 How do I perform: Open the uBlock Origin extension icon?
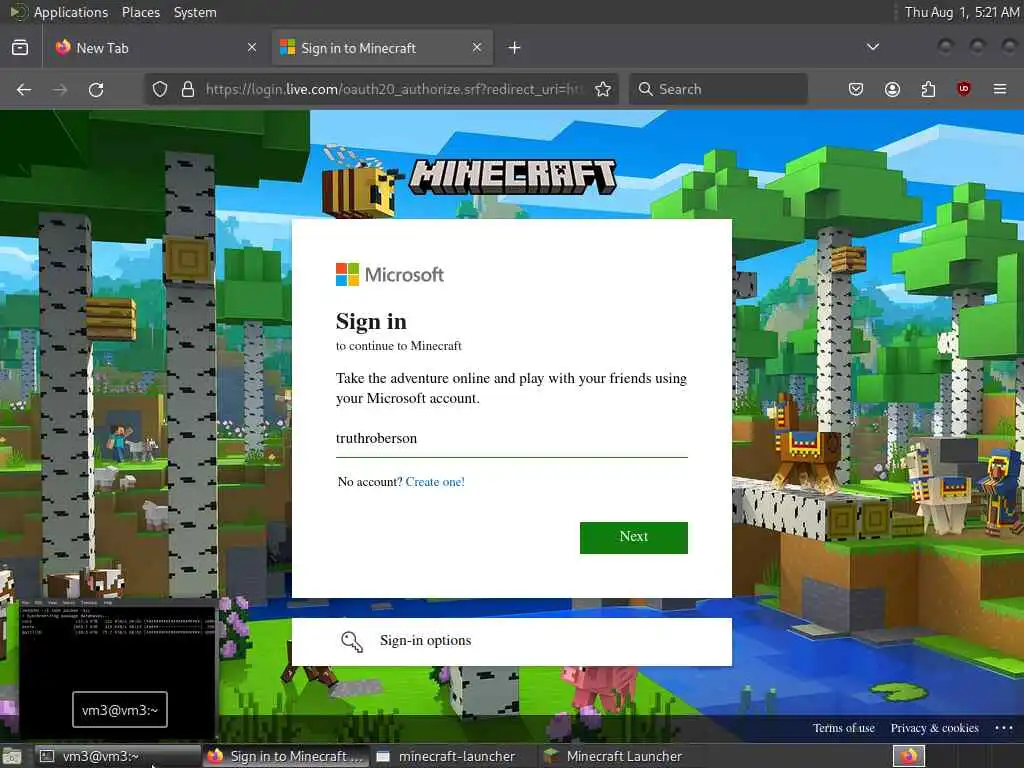click(x=964, y=89)
